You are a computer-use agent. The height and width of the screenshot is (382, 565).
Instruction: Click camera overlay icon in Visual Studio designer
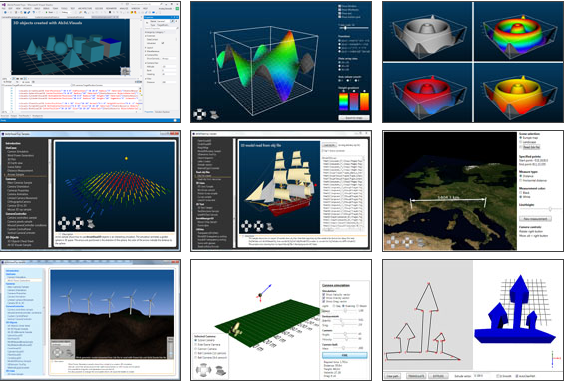[125, 71]
